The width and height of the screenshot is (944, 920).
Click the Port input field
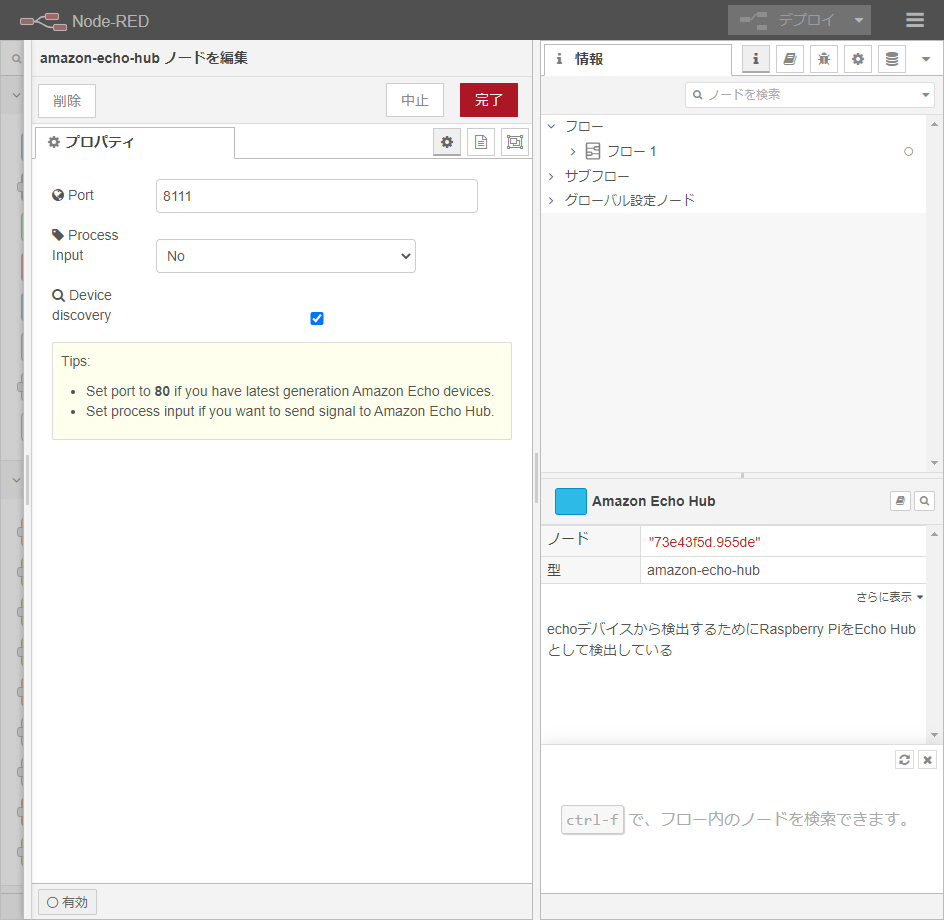(317, 196)
